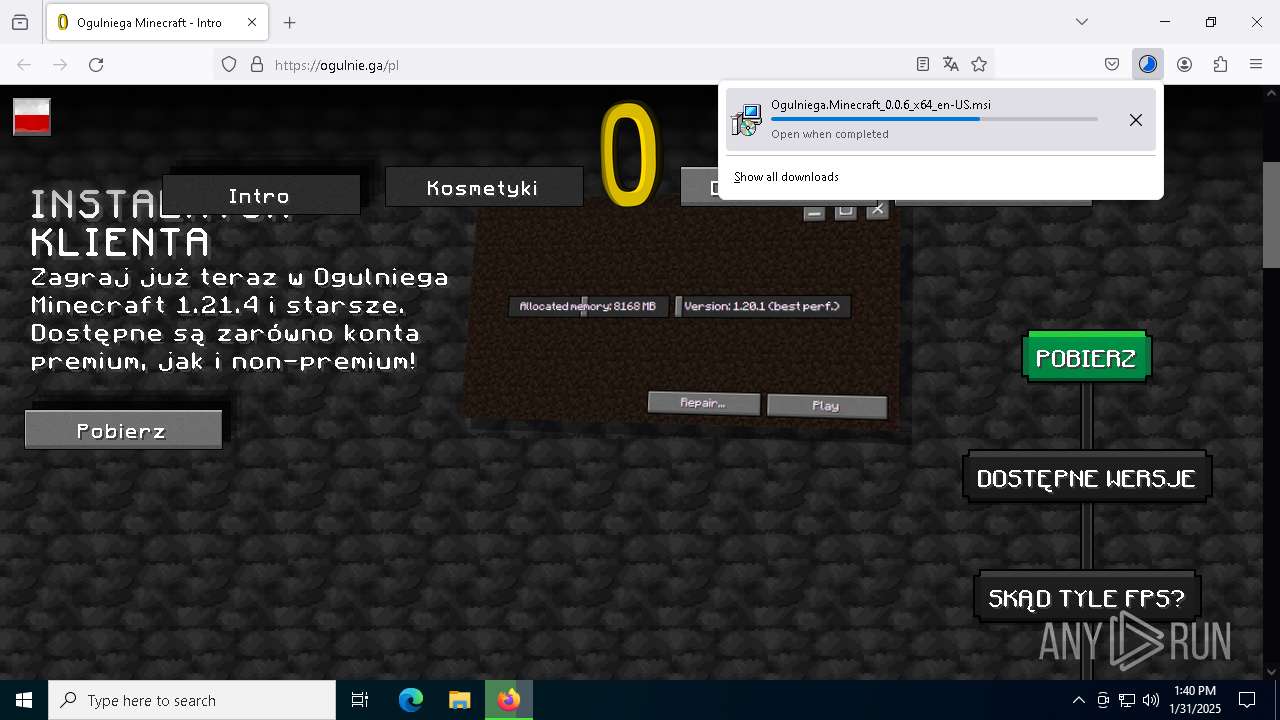Image resolution: width=1280 pixels, height=720 pixels.
Task: Open the clock and date flyout
Action: click(1195, 700)
